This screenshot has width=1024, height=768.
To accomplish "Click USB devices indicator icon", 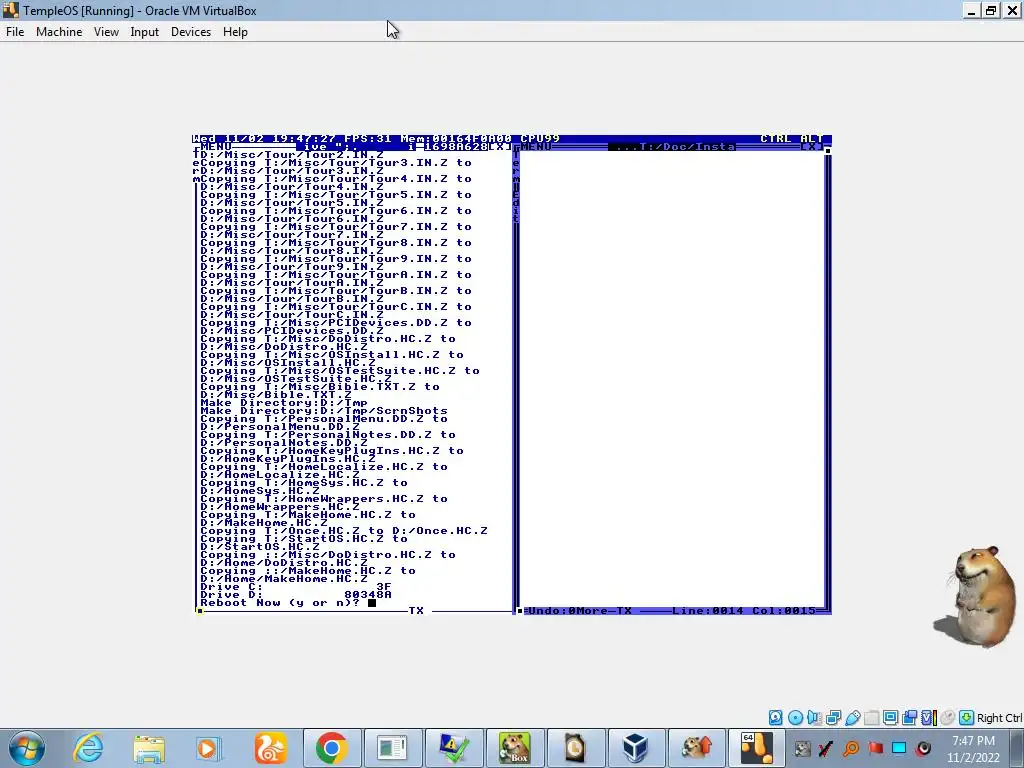I will point(852,718).
